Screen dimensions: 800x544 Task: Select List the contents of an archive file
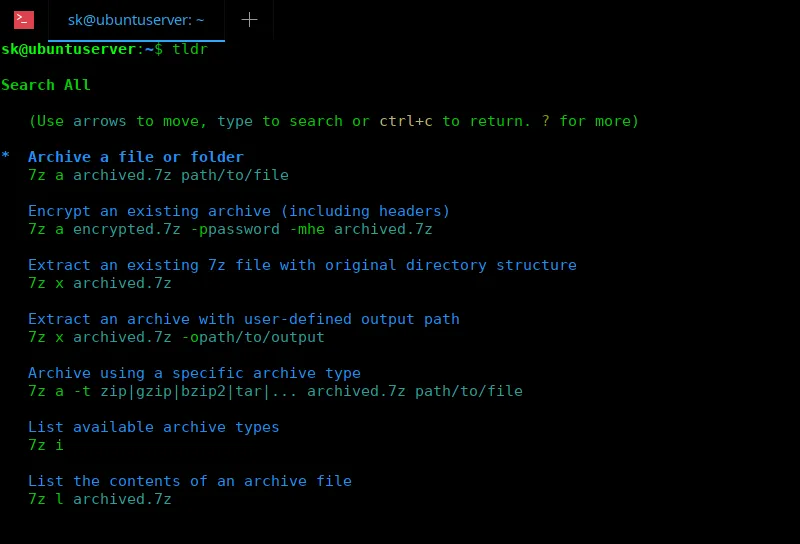pyautogui.click(x=190, y=481)
